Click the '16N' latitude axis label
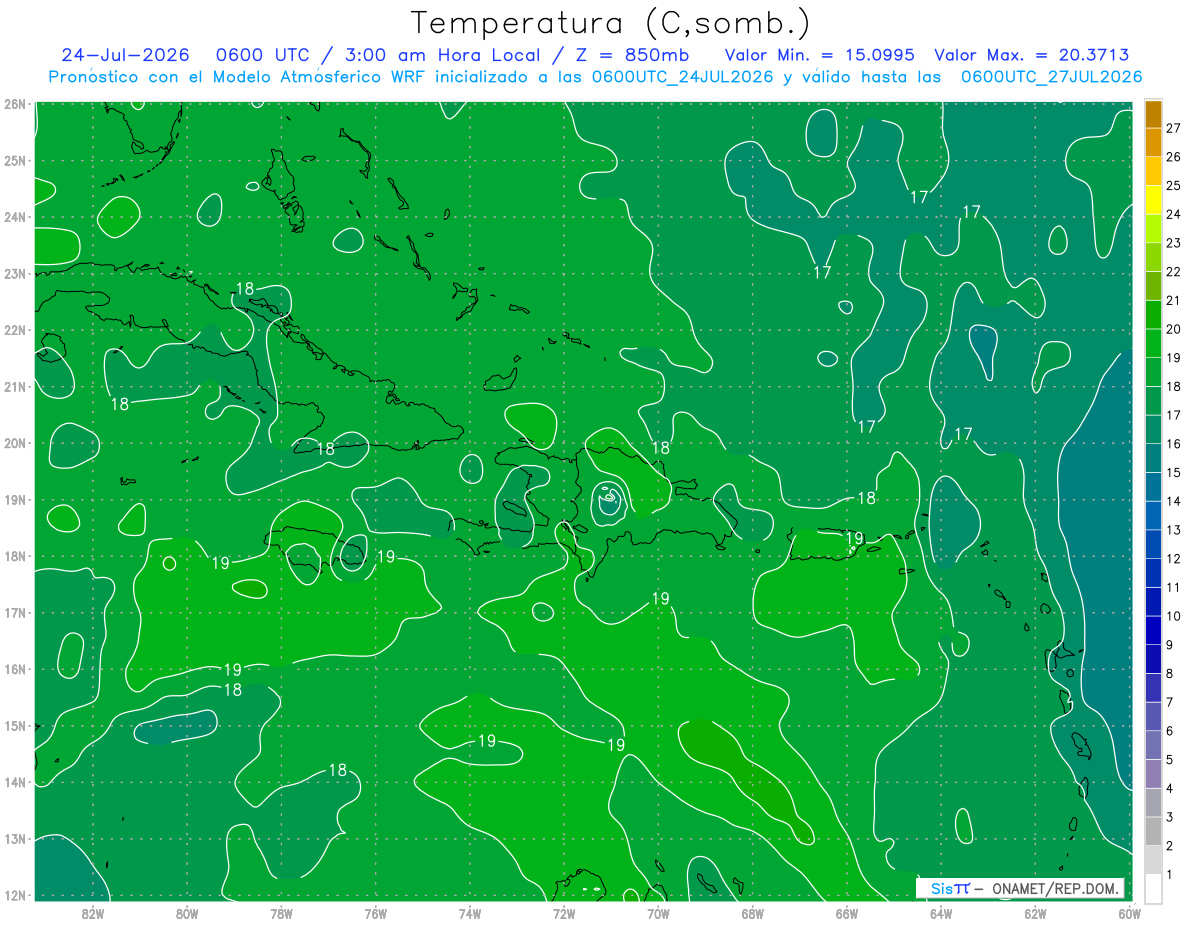Screen dimensions: 1200x927 (x=15, y=669)
